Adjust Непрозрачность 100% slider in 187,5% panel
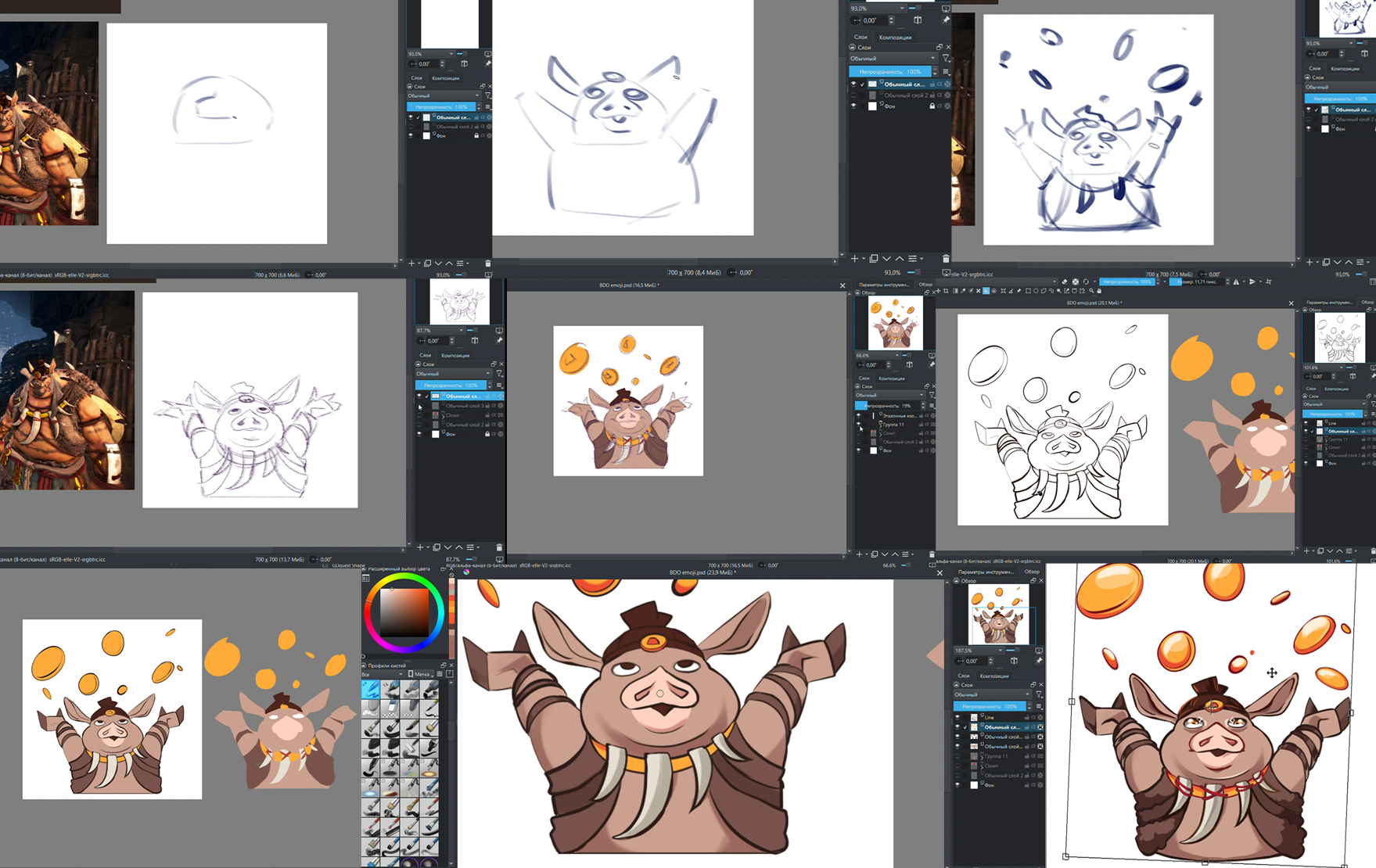Viewport: 1376px width, 868px height. pyautogui.click(x=990, y=706)
